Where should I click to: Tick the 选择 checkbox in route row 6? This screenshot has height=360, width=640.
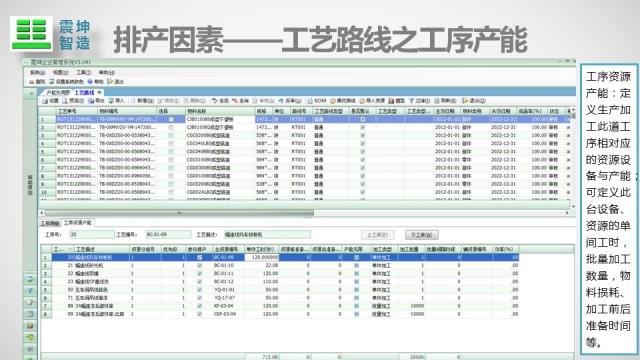[171, 160]
